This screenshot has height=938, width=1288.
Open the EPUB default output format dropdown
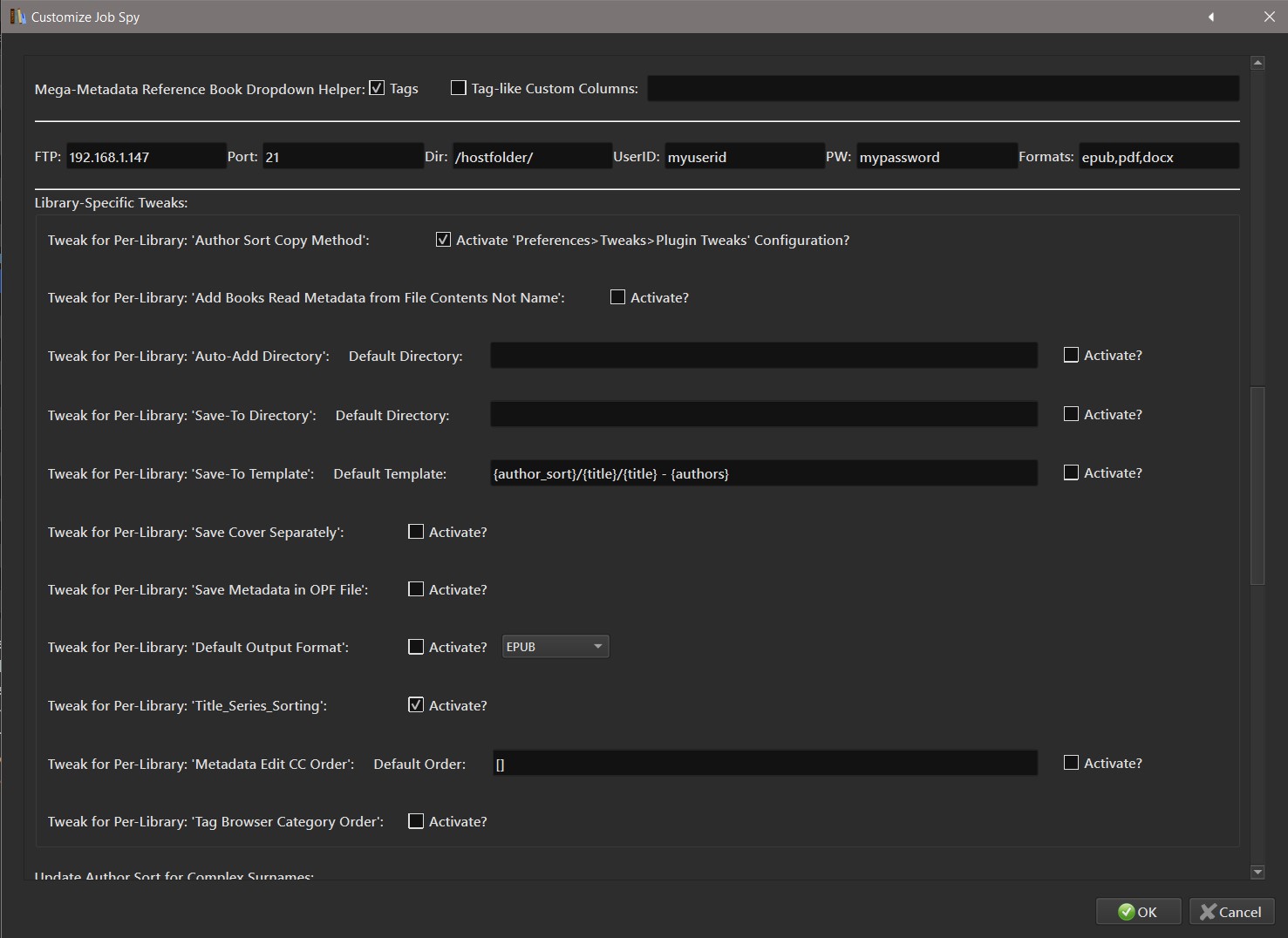pyautogui.click(x=555, y=647)
